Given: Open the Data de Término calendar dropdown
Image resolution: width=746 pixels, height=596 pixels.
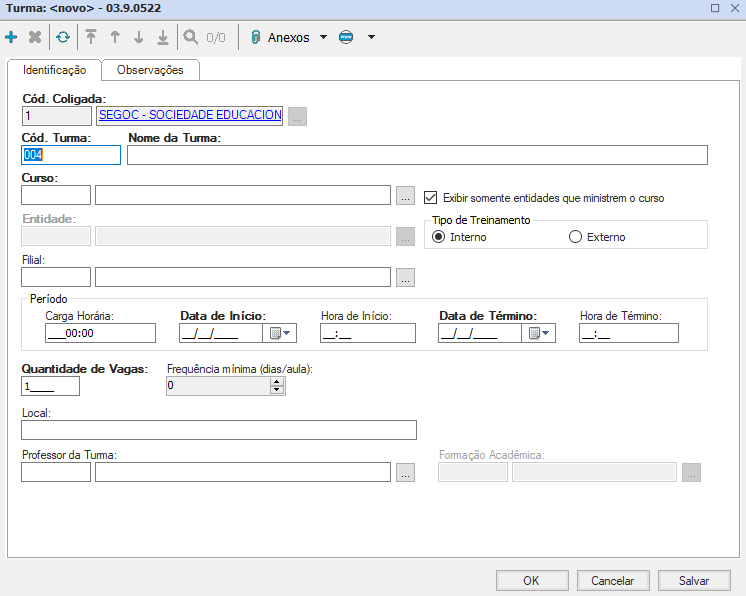Looking at the screenshot, I should click(x=539, y=333).
